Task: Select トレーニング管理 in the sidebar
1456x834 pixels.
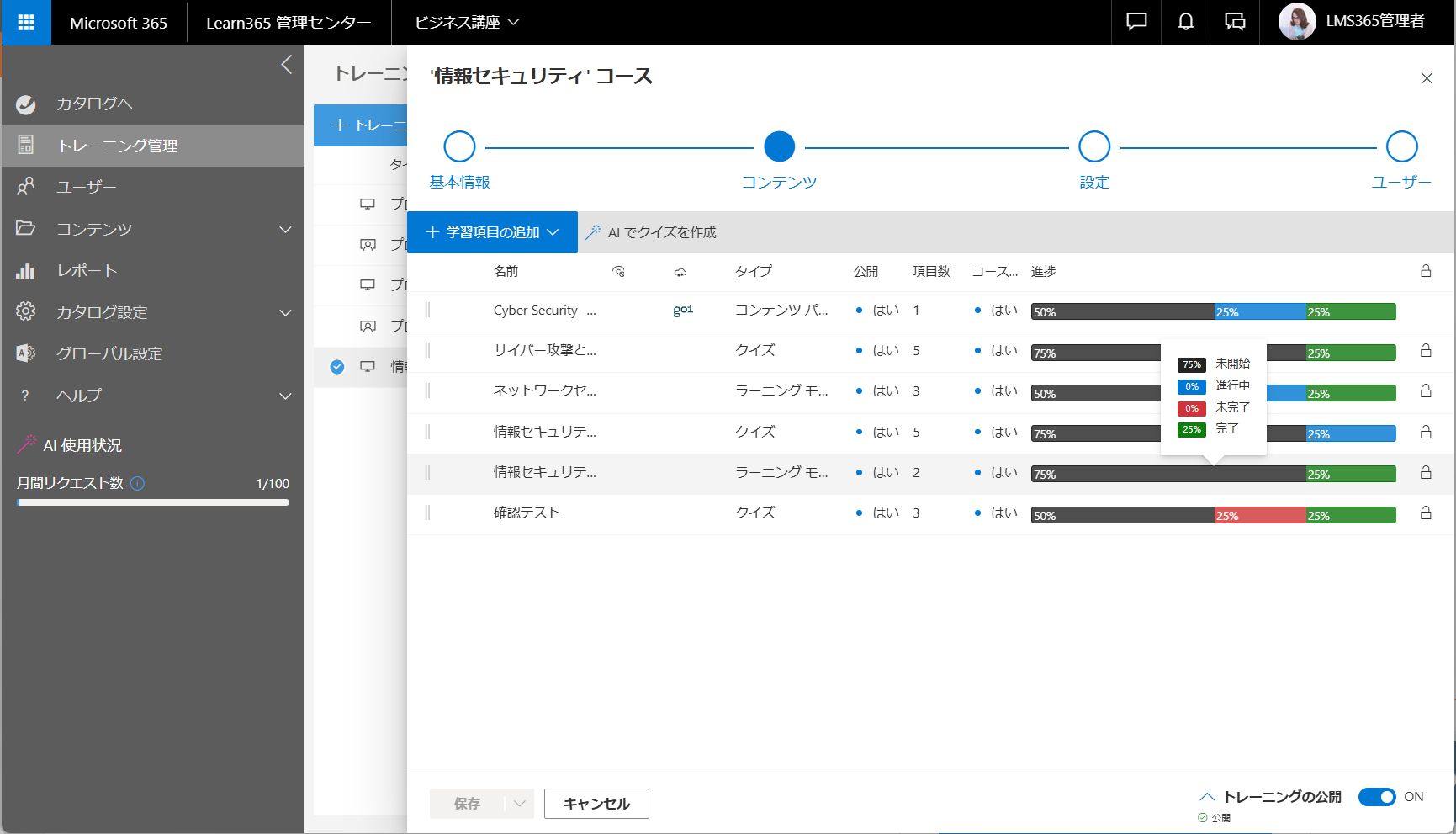Action: [x=152, y=146]
